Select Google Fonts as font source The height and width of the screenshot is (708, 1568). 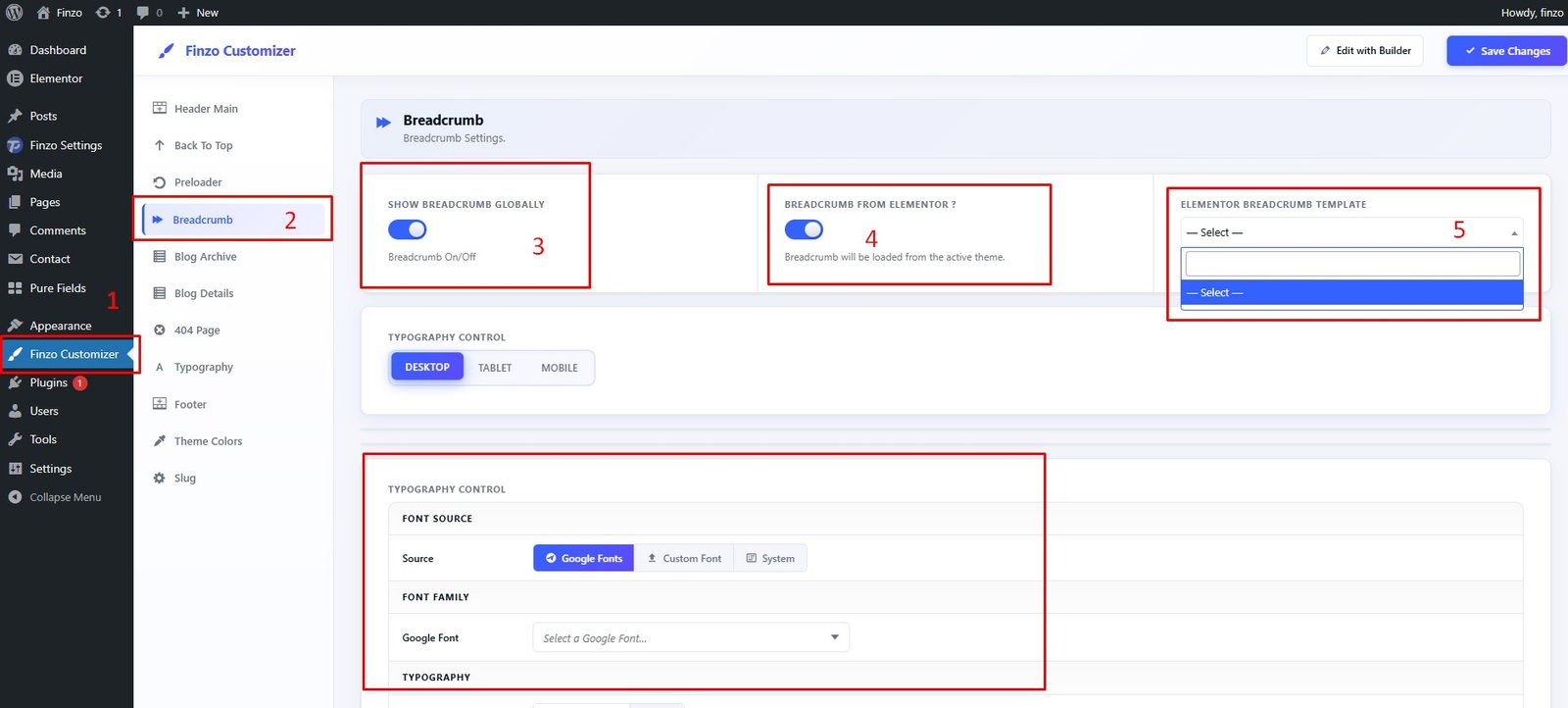(x=584, y=558)
